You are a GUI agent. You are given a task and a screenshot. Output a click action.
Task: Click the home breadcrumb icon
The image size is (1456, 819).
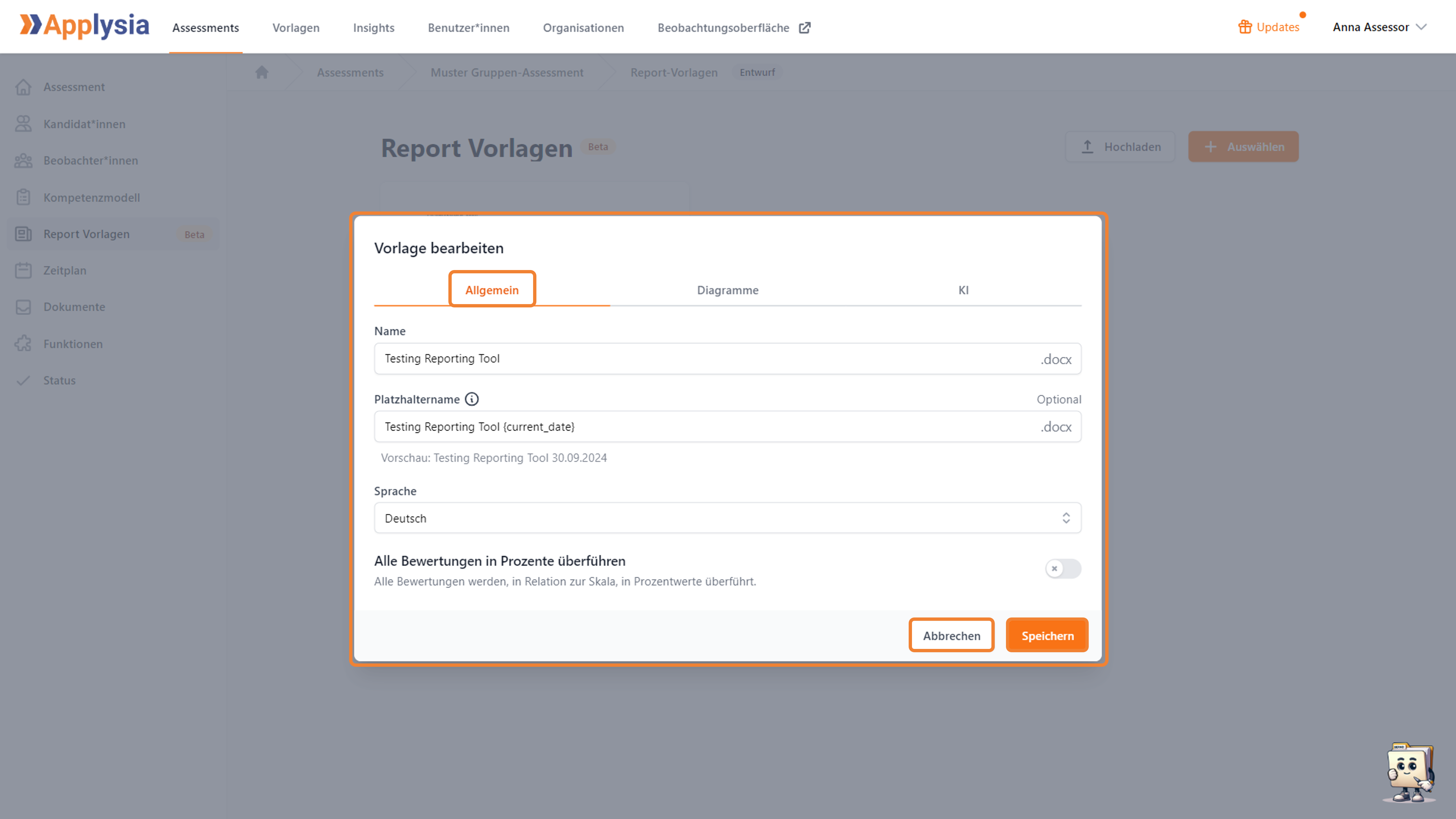262,72
